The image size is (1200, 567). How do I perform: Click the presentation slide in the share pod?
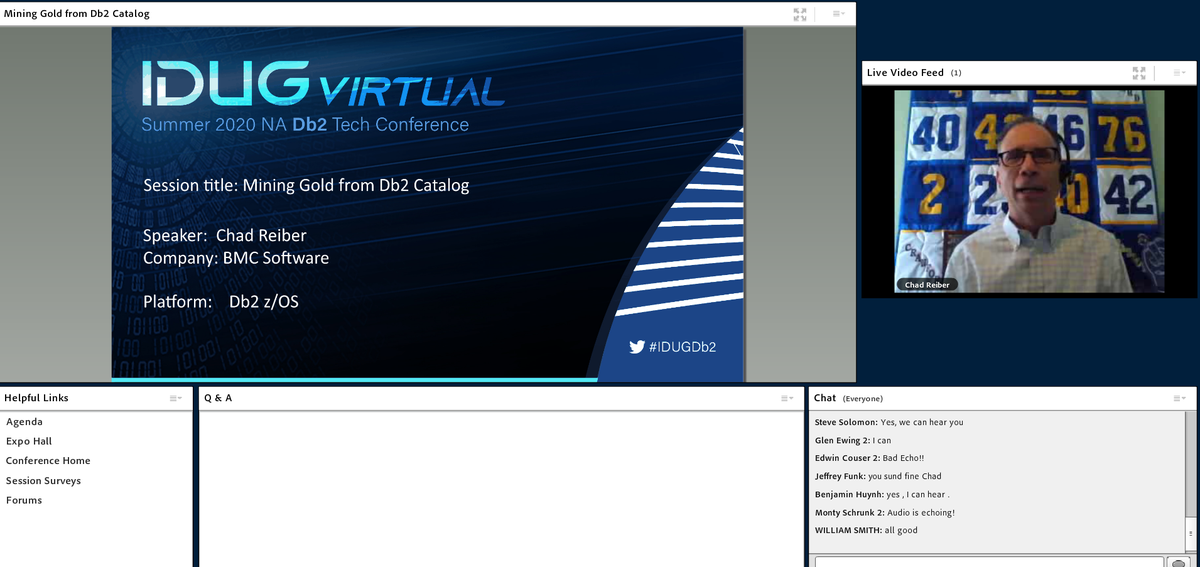click(427, 203)
